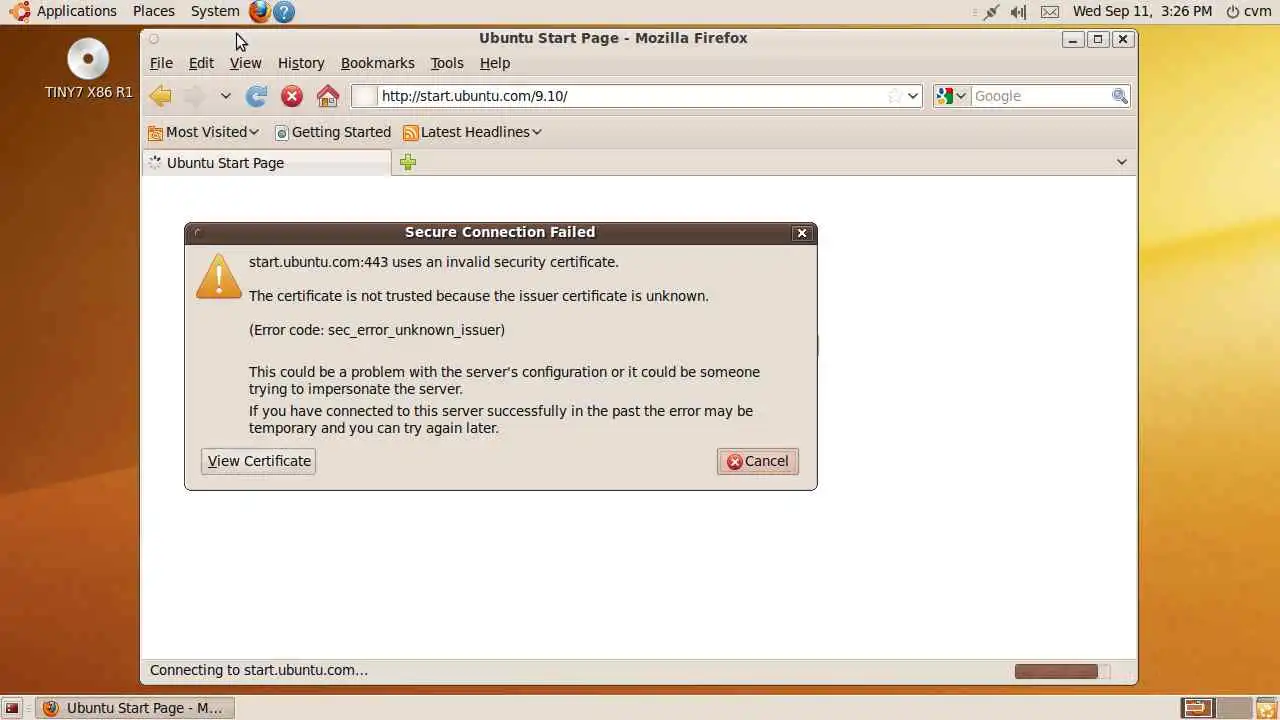Click View Certificate button
This screenshot has height=720, width=1280.
pos(258,461)
